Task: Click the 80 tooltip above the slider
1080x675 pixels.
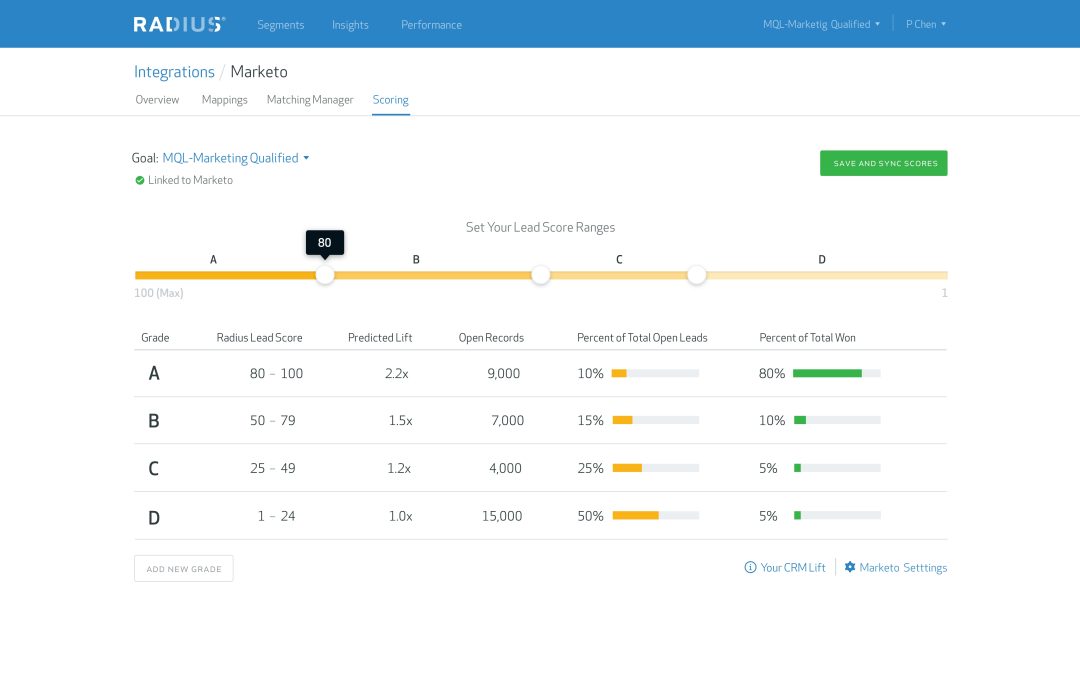Action: pyautogui.click(x=324, y=242)
